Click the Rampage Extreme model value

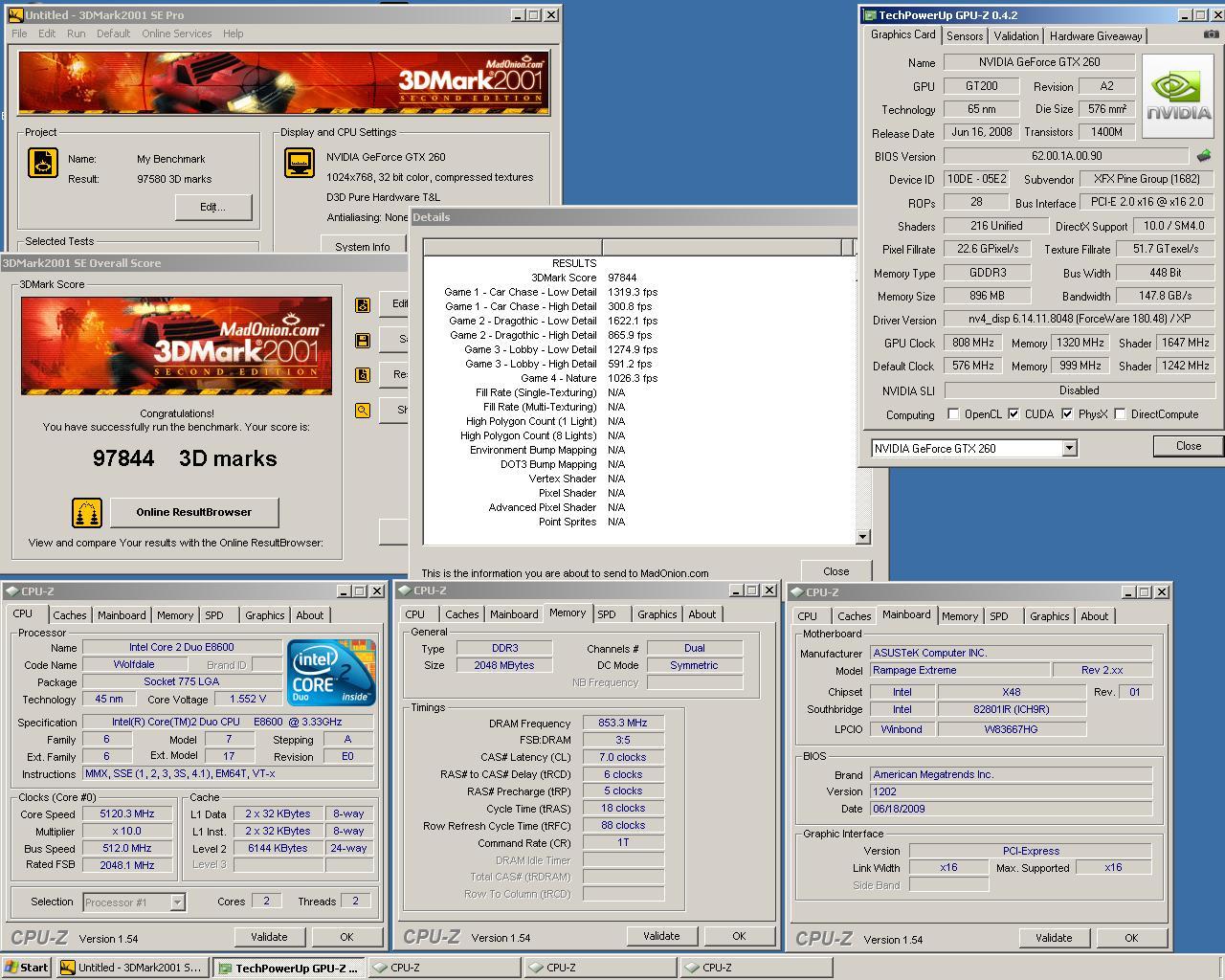(x=959, y=670)
